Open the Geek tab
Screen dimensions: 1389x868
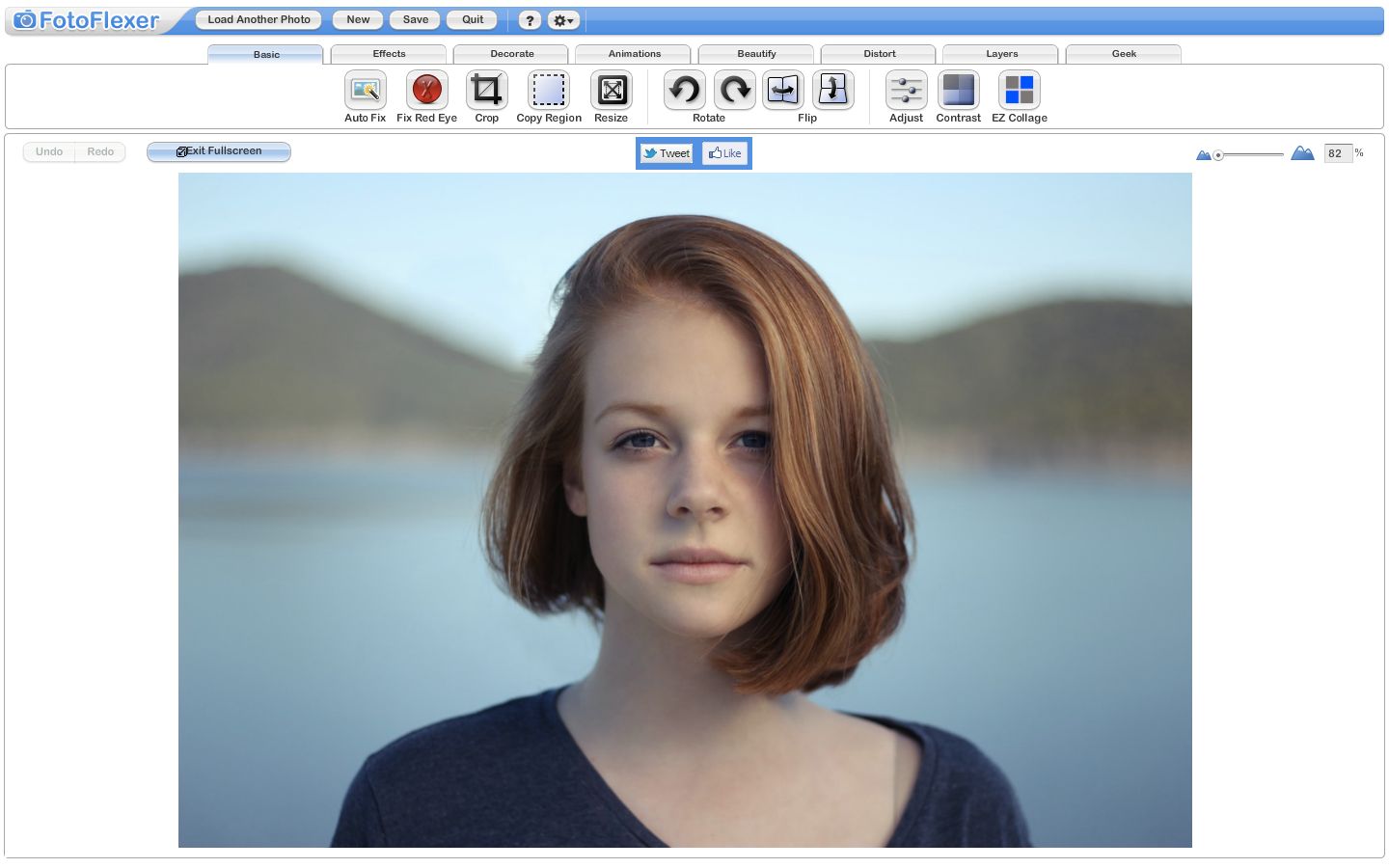click(1124, 54)
